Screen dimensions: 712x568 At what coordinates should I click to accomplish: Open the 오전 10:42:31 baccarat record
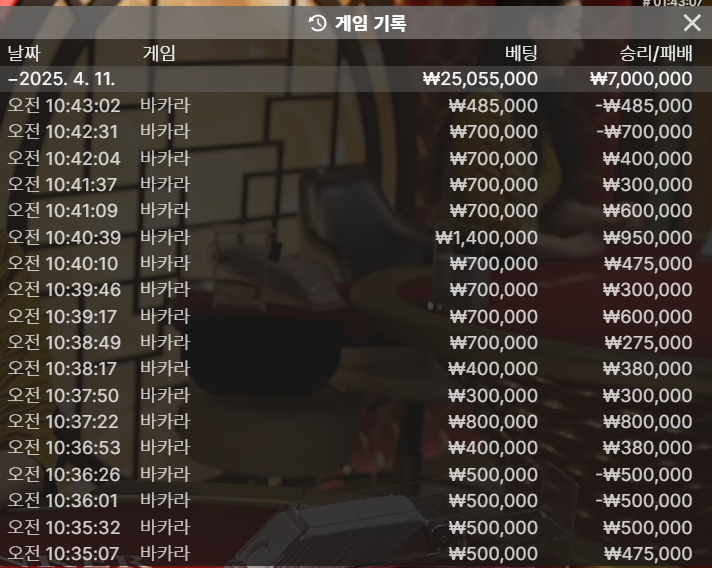coord(356,132)
